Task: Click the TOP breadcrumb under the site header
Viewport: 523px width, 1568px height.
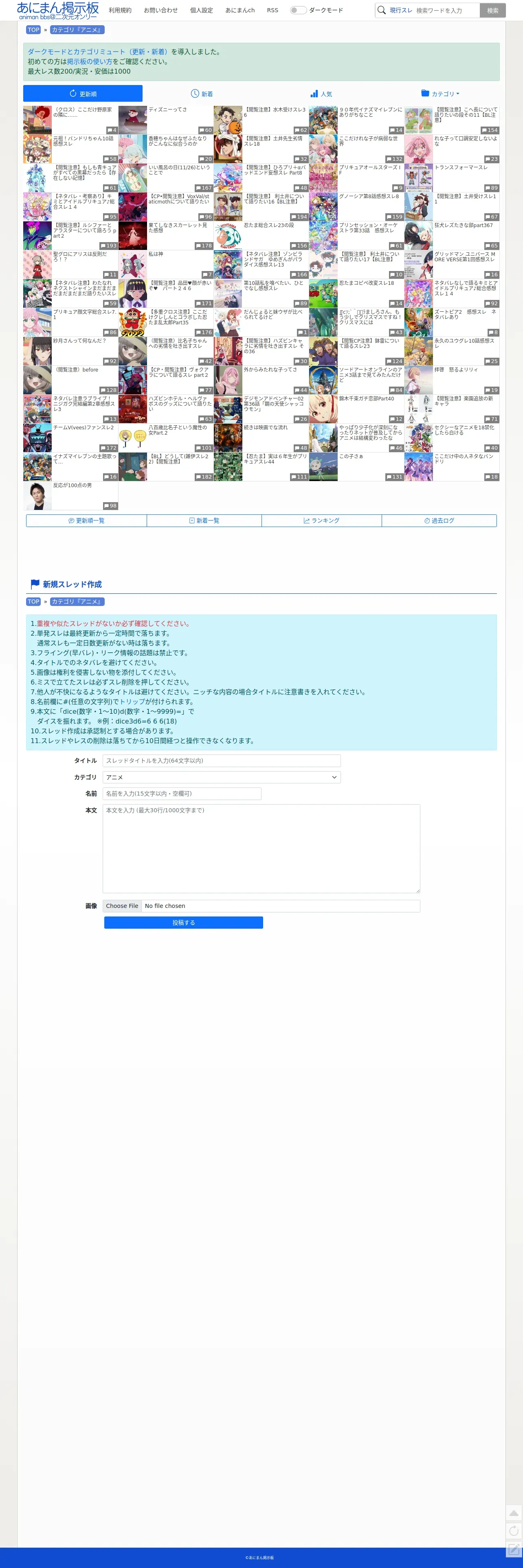Action: click(33, 30)
